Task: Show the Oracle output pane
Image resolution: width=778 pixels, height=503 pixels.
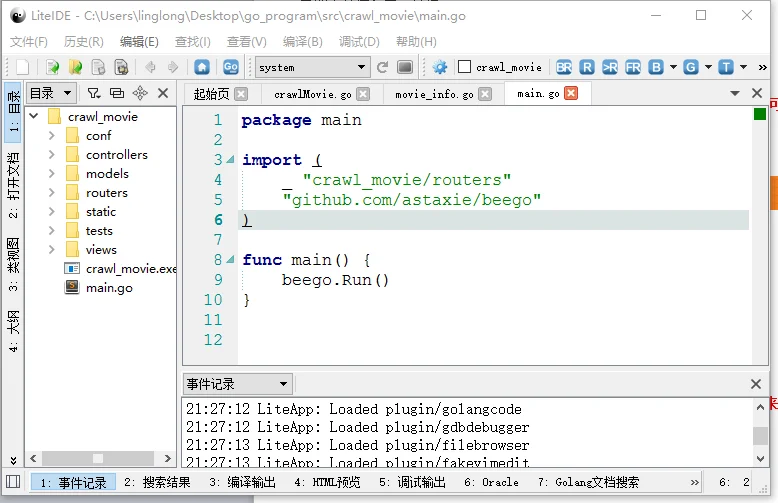Action: [492, 482]
